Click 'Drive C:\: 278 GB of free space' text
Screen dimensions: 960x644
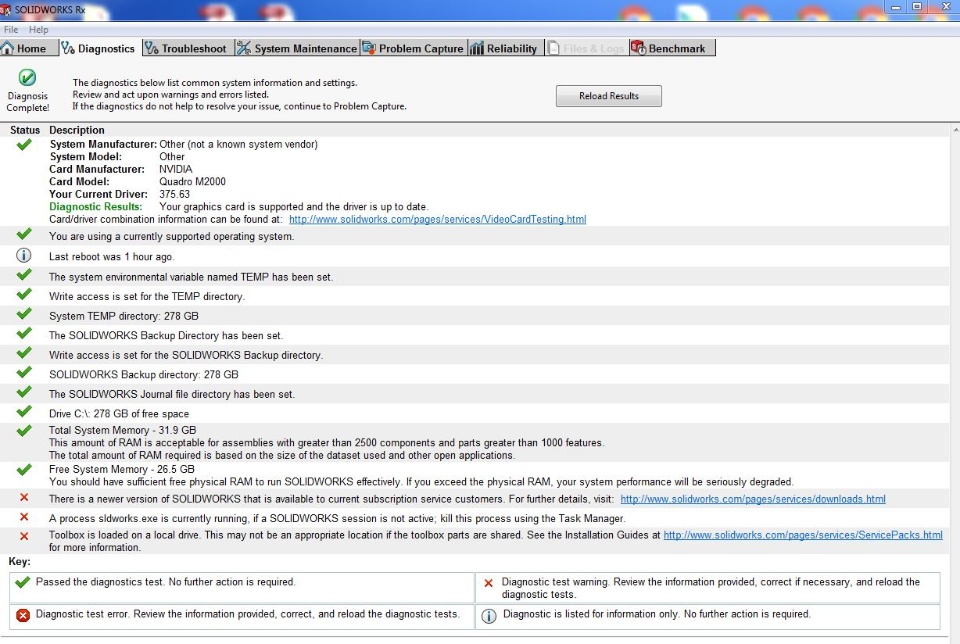point(119,414)
